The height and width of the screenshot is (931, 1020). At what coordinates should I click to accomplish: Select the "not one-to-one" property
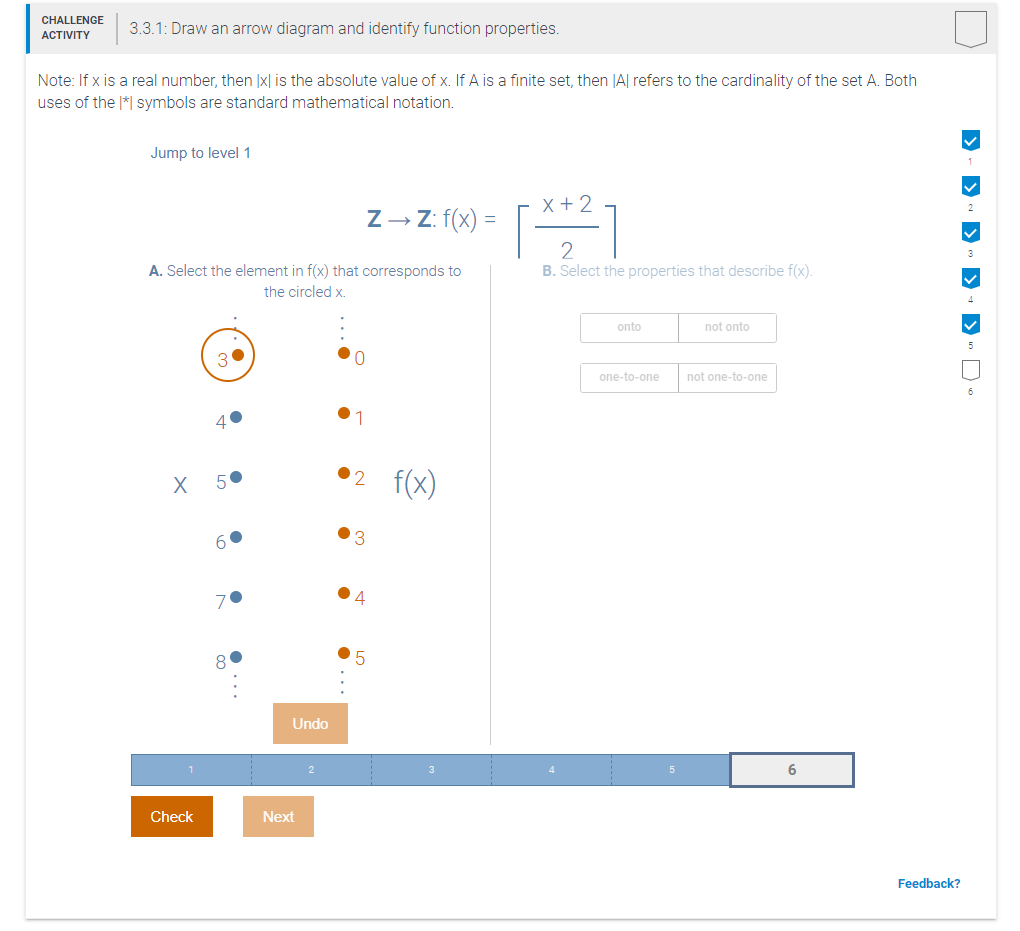tap(727, 377)
